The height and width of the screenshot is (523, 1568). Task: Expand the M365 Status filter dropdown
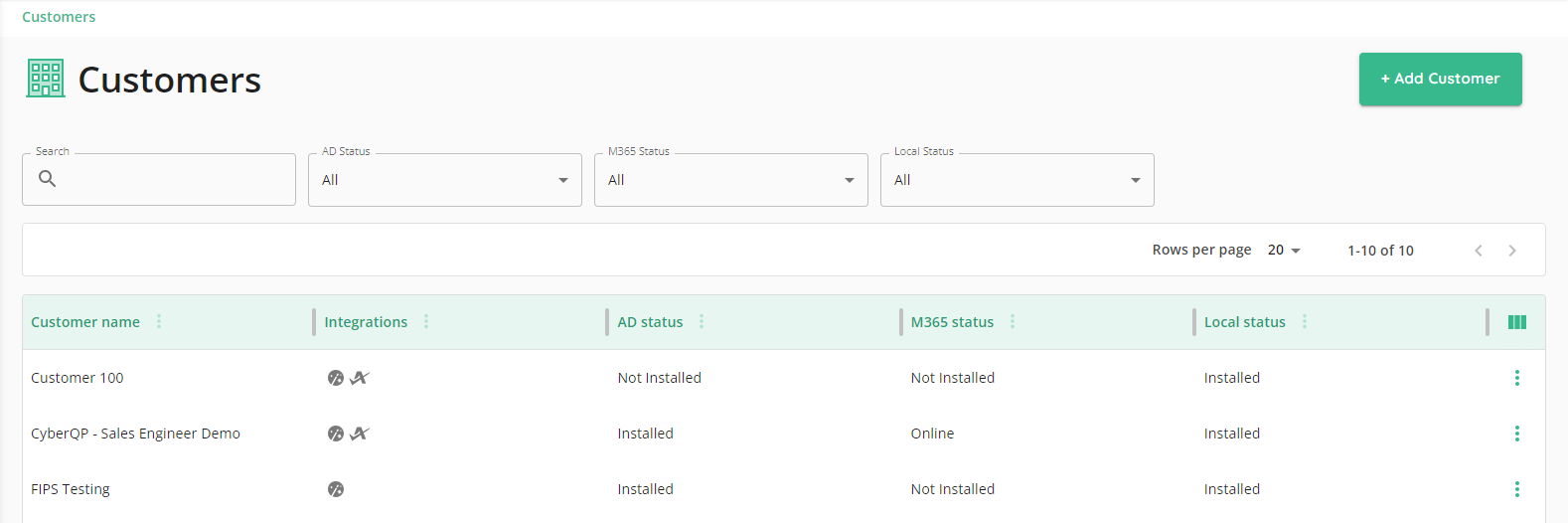pyautogui.click(x=731, y=180)
